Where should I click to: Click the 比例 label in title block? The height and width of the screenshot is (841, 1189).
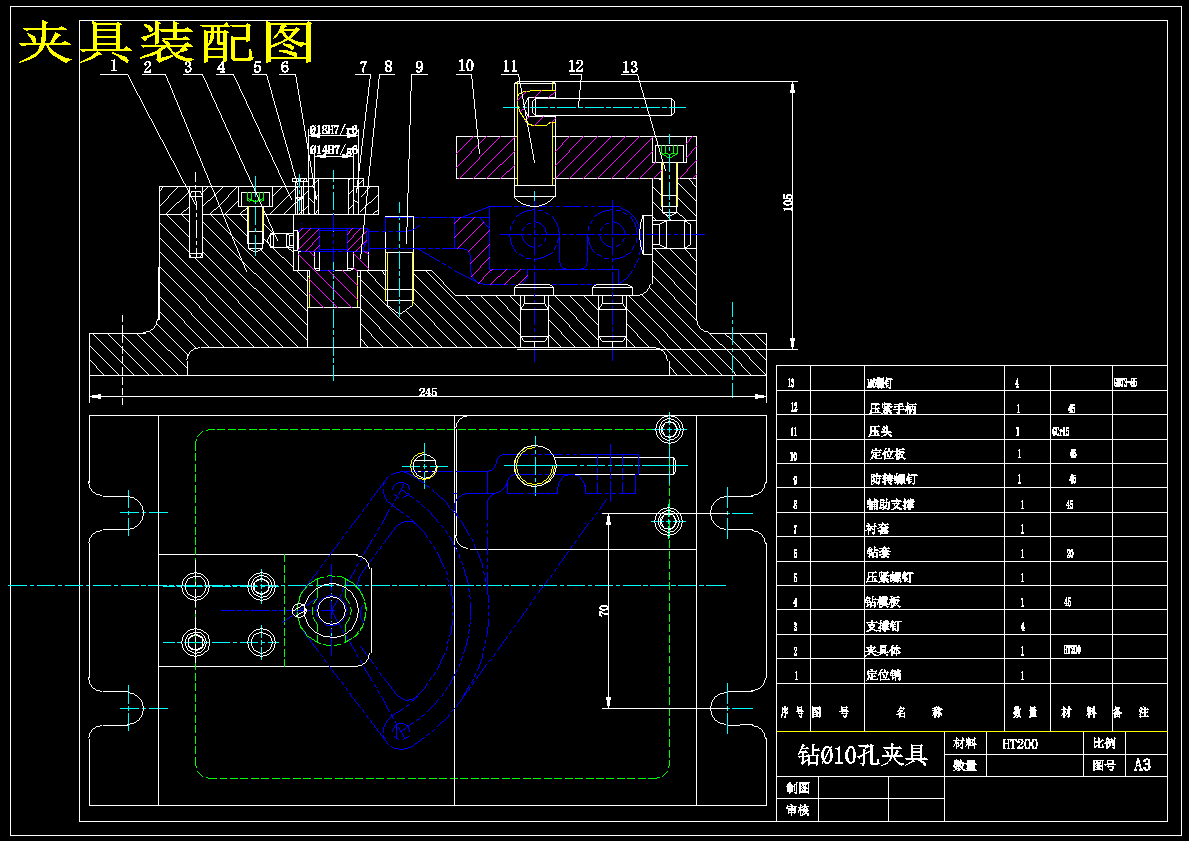coord(1104,743)
